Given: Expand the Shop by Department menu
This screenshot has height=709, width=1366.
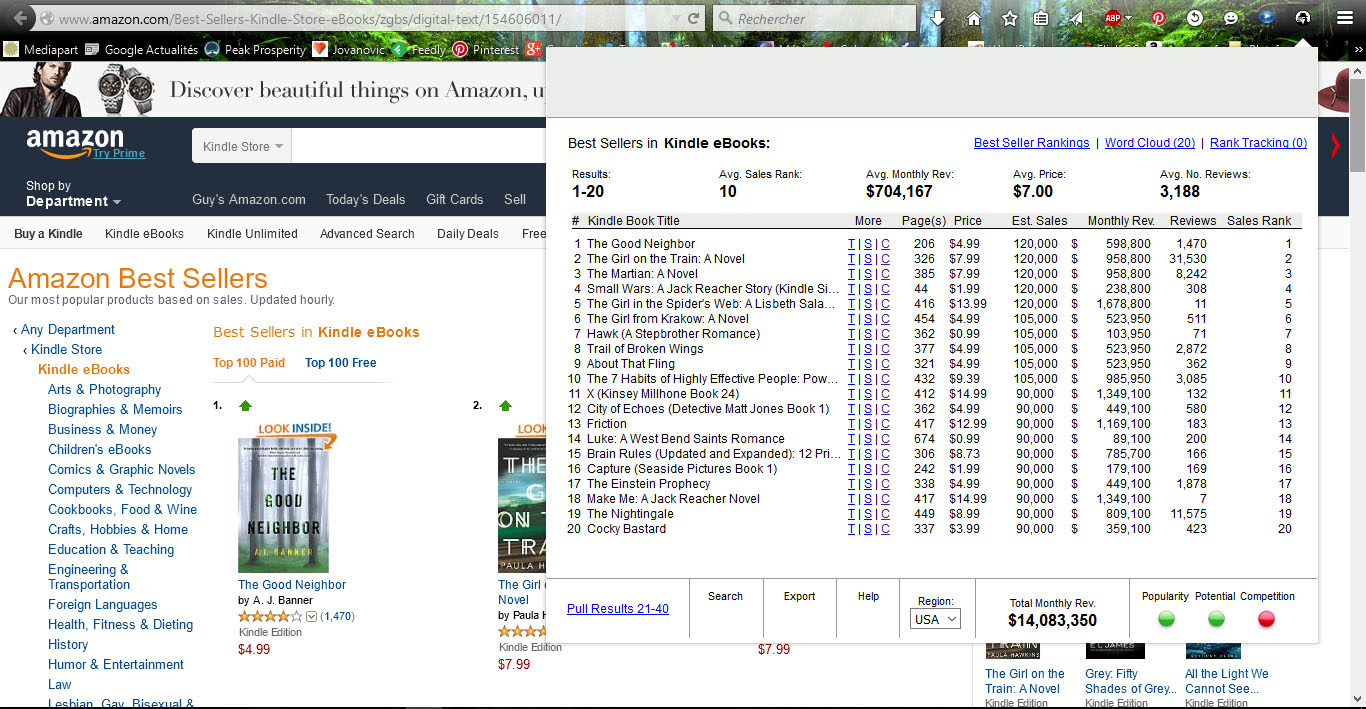Looking at the screenshot, I should click(73, 194).
